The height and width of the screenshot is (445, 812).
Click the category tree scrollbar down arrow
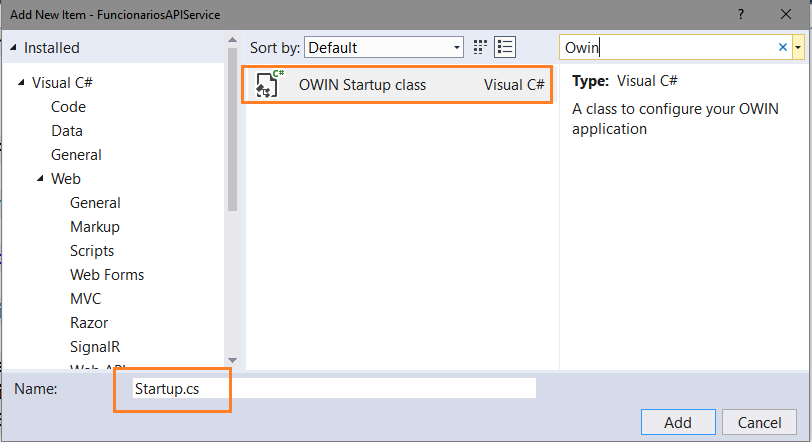pos(233,361)
